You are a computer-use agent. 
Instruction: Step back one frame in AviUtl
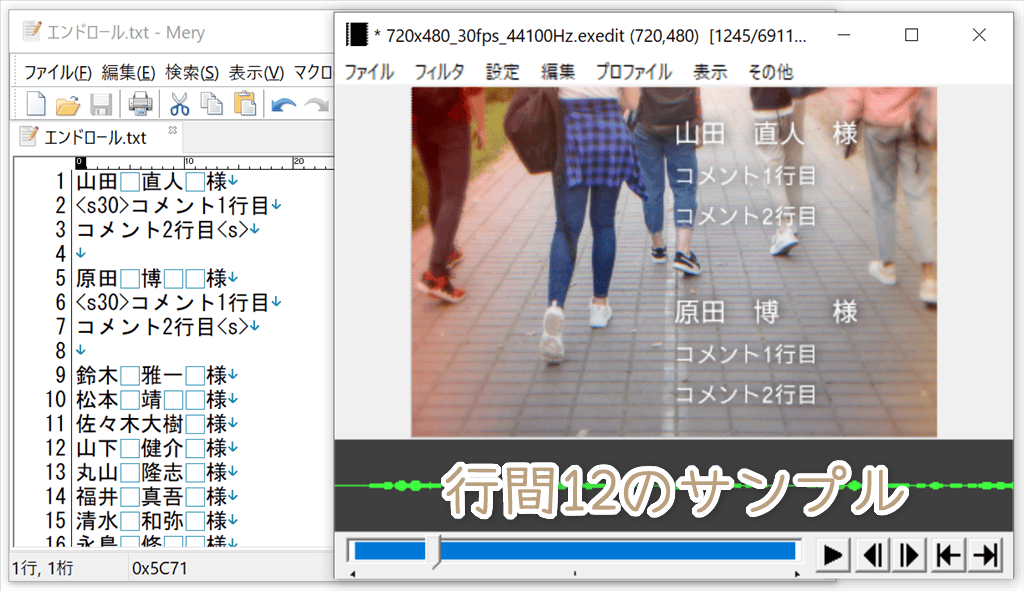(x=871, y=554)
